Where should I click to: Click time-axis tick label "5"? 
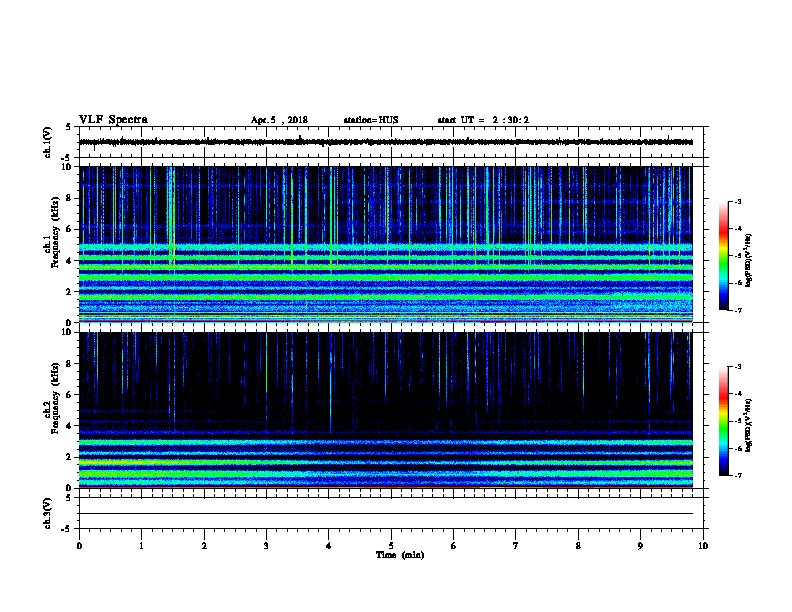(x=391, y=545)
